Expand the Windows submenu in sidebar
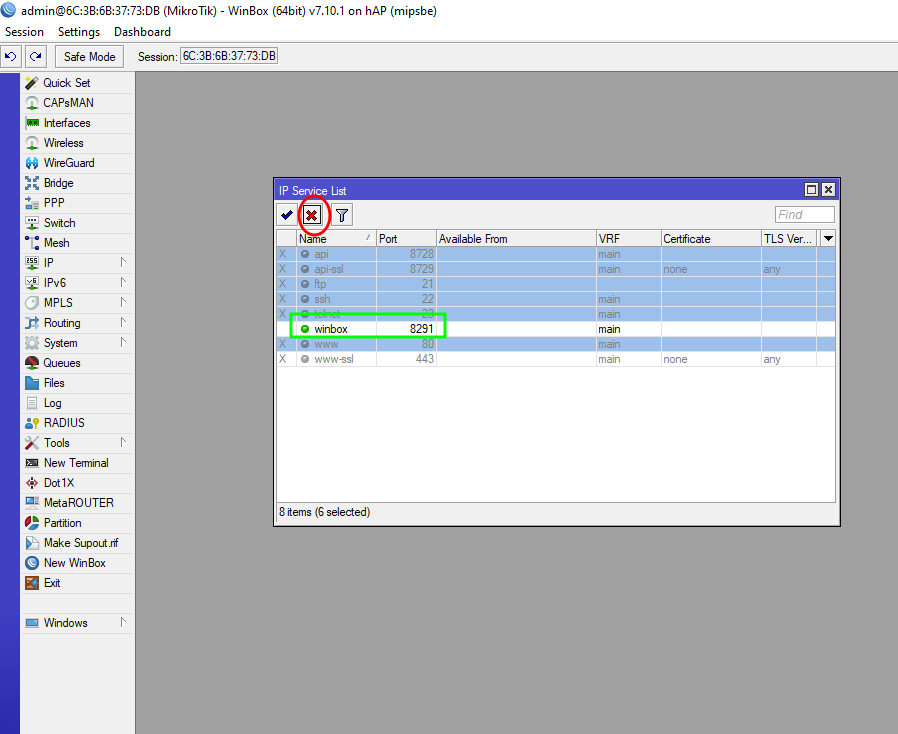 pos(123,623)
